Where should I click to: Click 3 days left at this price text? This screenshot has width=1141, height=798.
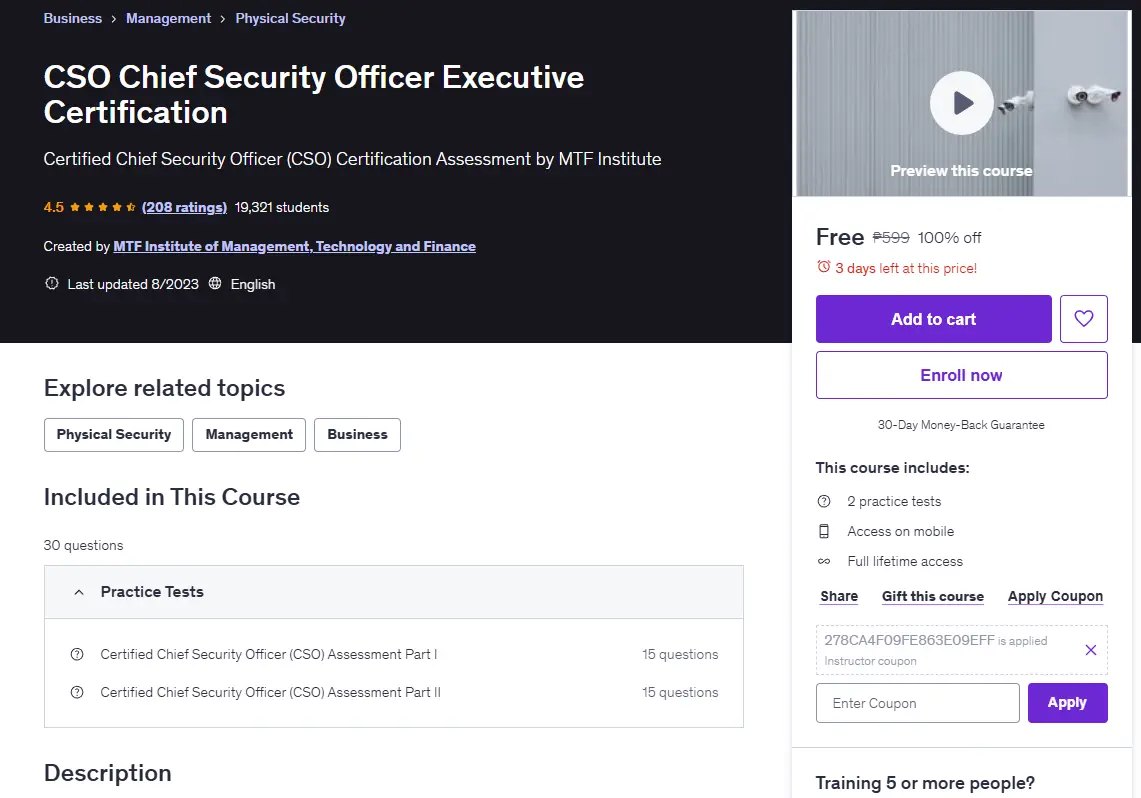point(906,268)
